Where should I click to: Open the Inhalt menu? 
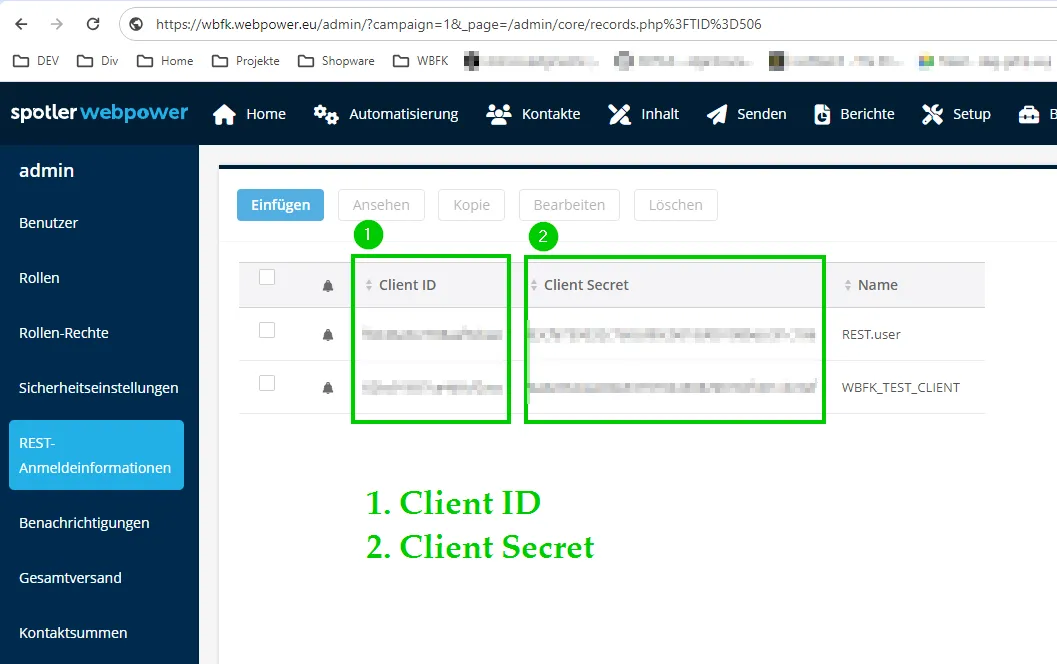[659, 114]
